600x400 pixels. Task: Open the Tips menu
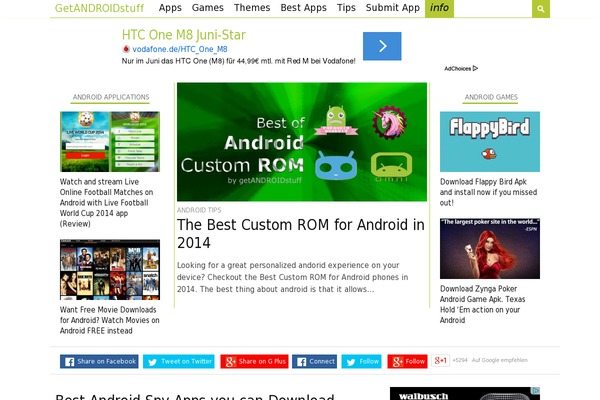[346, 8]
